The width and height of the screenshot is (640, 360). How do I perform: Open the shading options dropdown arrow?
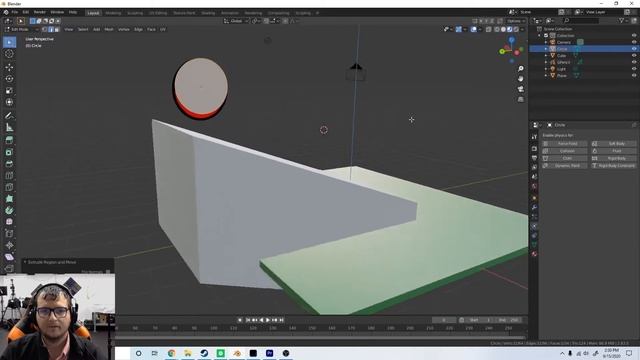(522, 29)
